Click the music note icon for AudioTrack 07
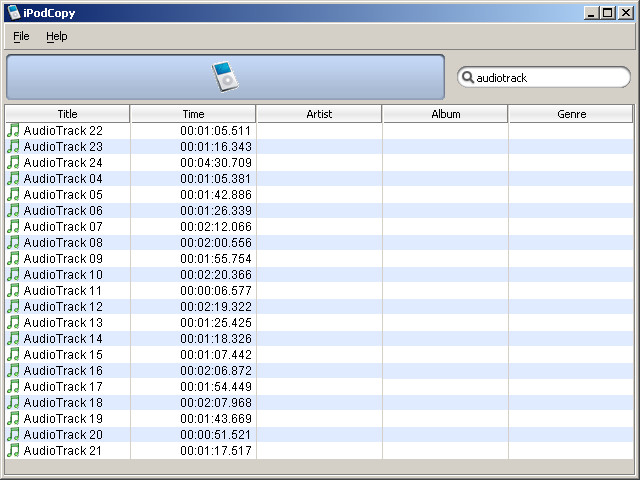 [13, 227]
